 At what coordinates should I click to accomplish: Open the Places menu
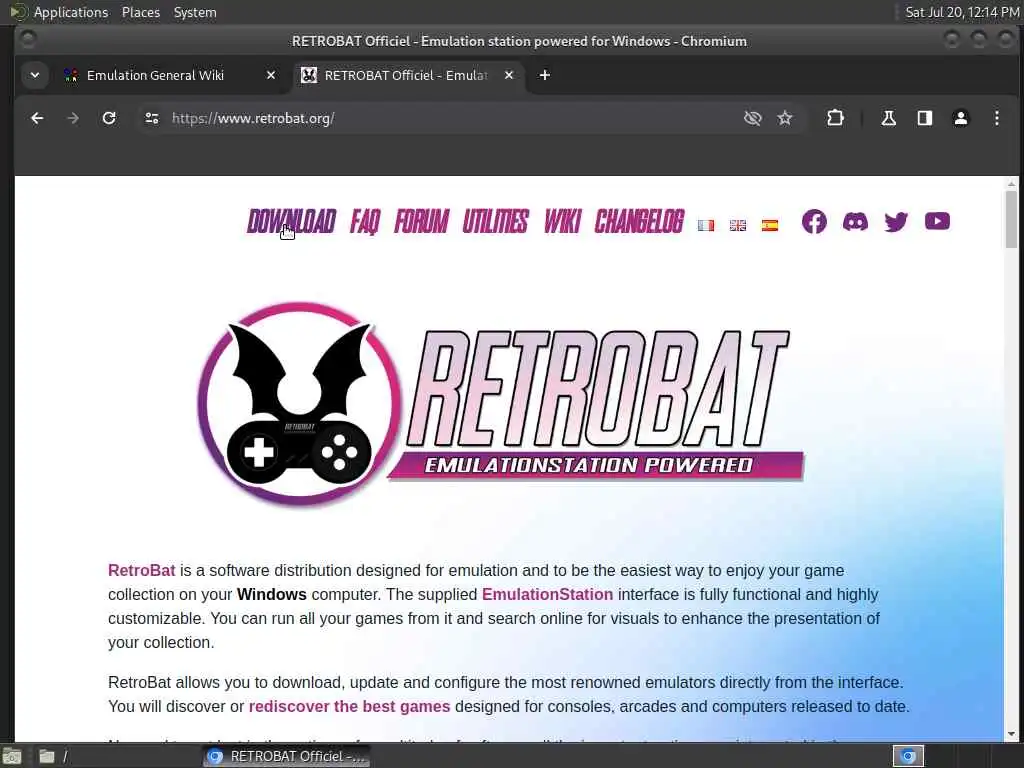coord(140,12)
